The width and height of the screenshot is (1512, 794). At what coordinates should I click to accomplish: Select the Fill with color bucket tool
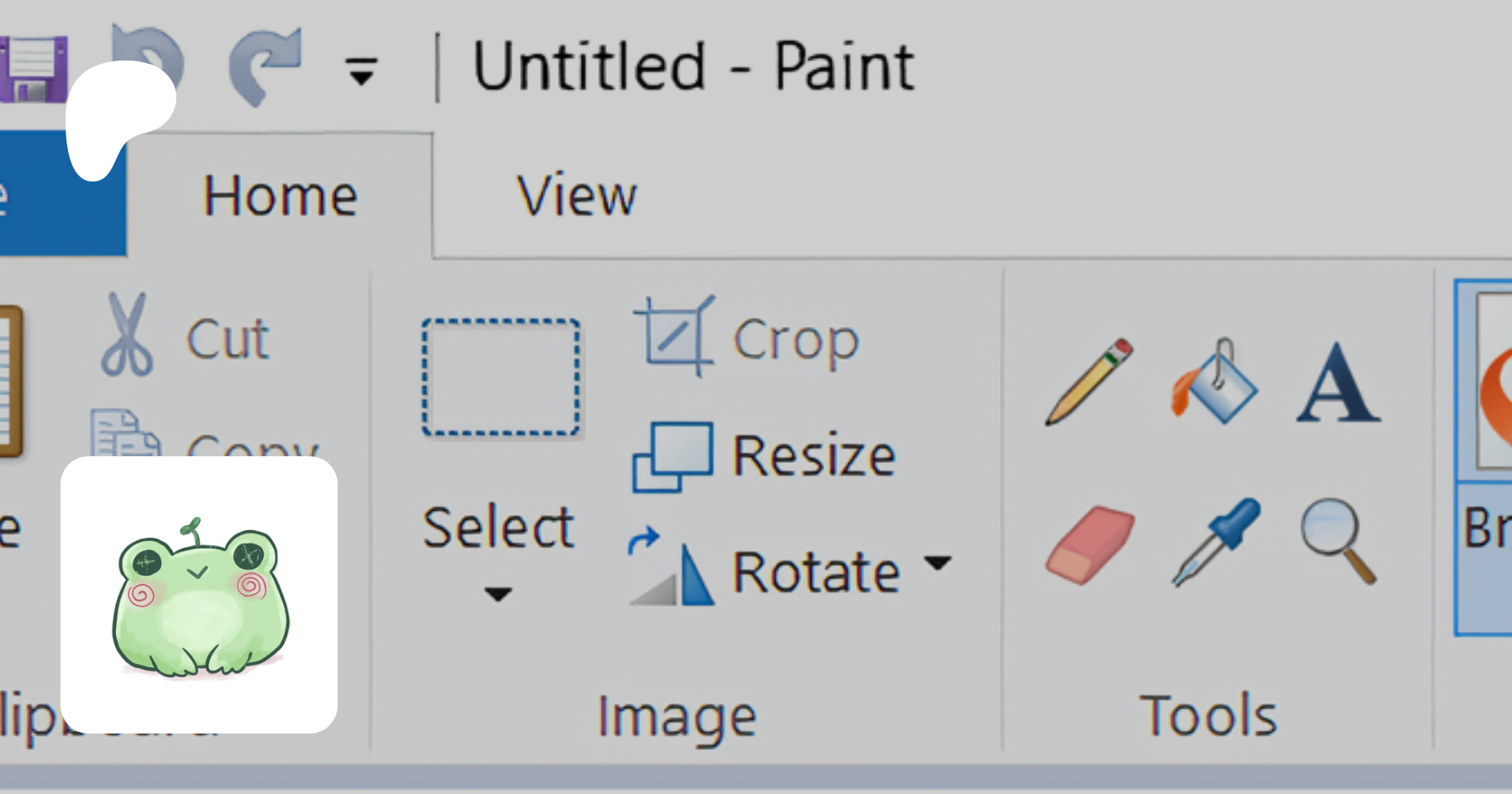point(1215,381)
